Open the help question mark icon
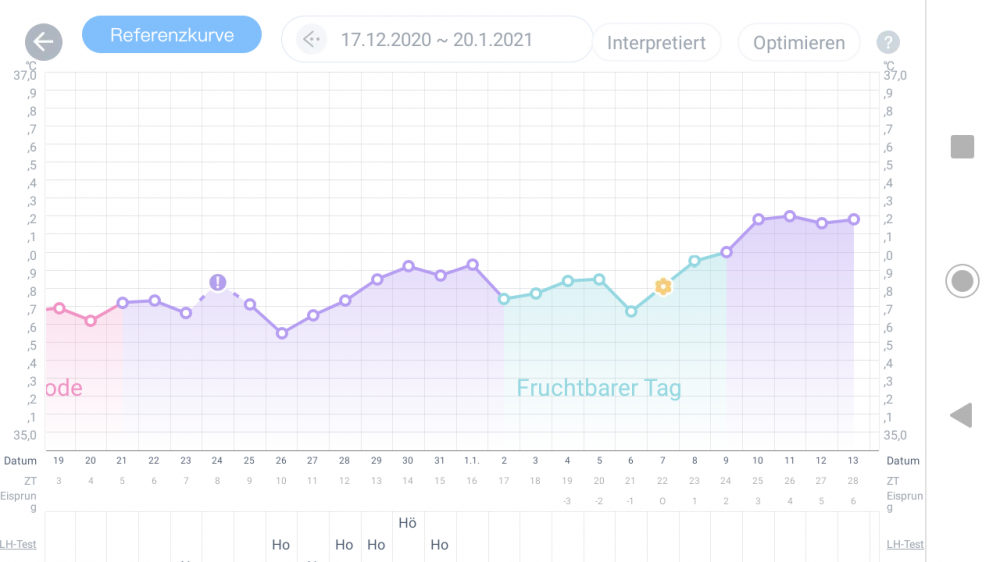The image size is (1000, 562). [x=888, y=42]
